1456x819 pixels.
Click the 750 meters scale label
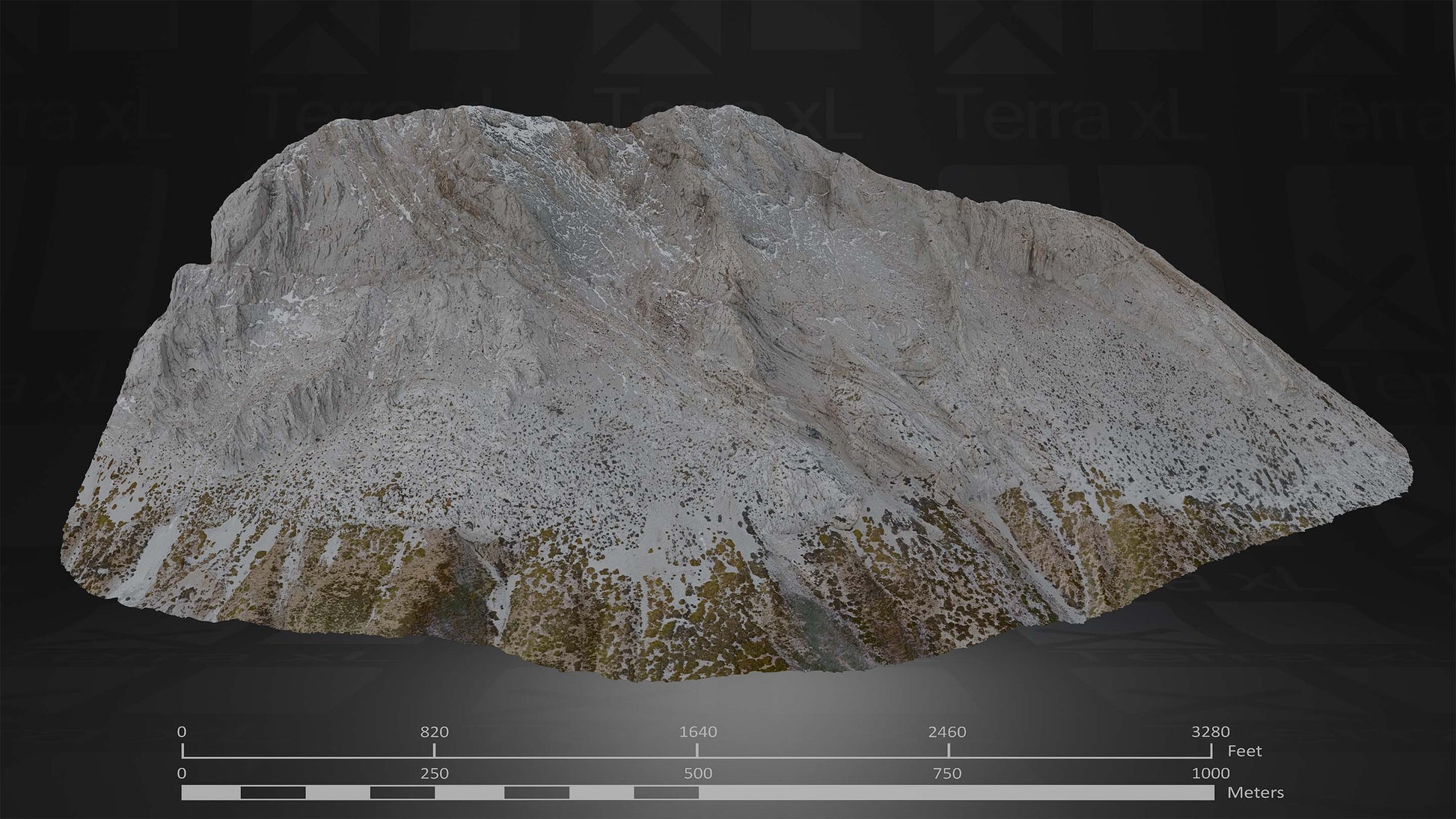[x=947, y=773]
